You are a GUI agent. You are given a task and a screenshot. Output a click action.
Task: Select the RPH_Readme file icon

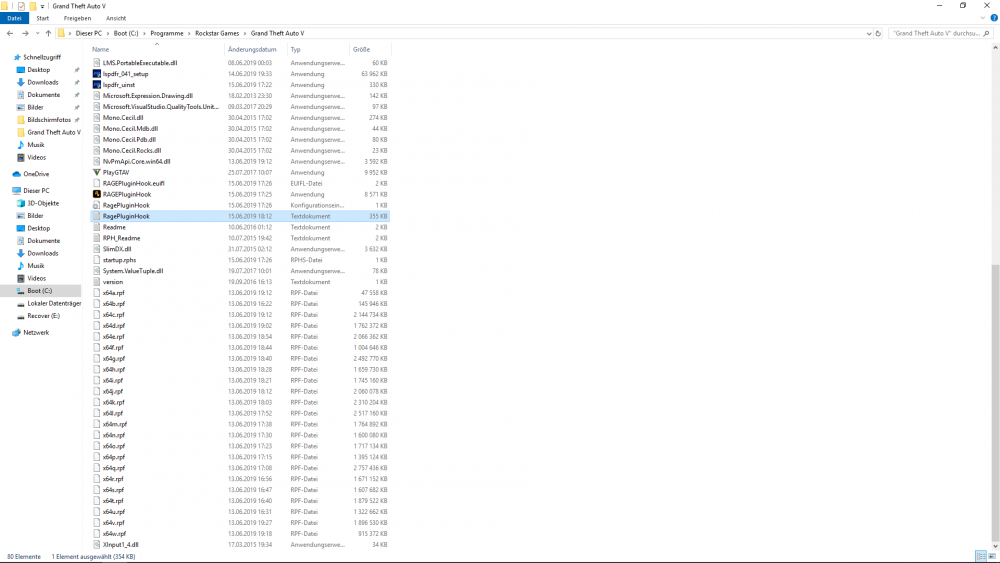coord(97,238)
